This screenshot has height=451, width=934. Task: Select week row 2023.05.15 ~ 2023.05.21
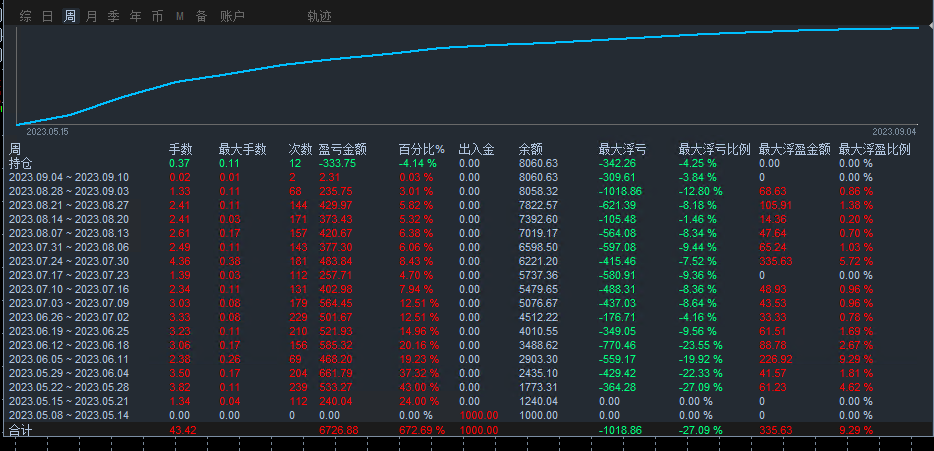(69, 401)
